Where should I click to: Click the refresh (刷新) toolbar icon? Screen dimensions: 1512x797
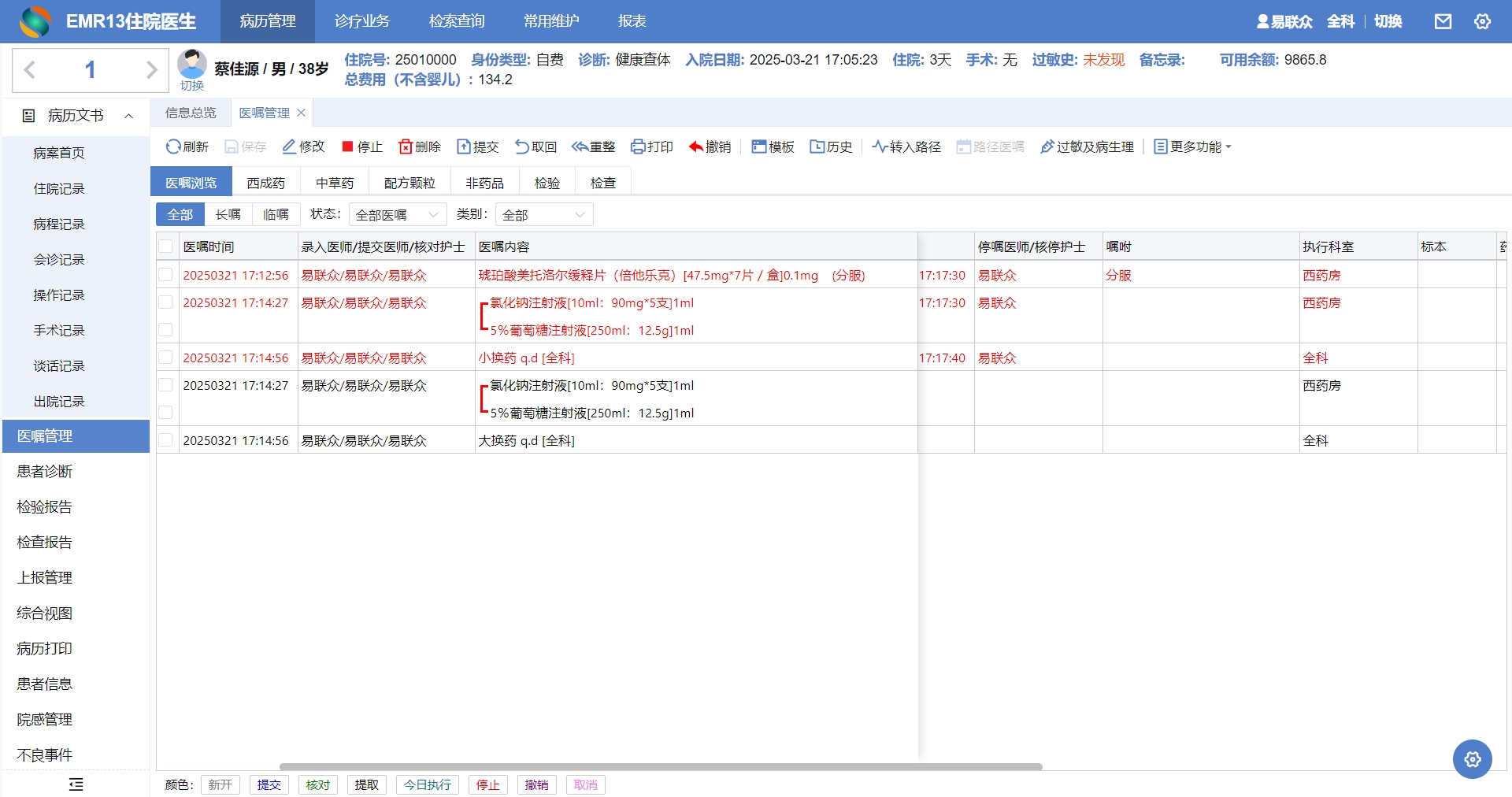173,146
